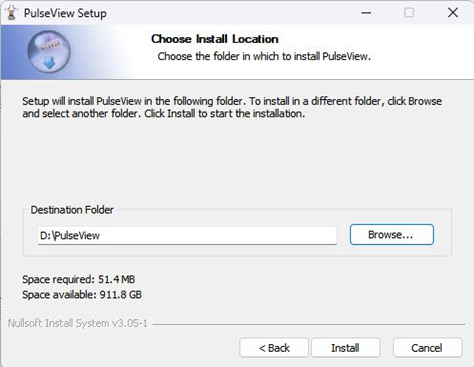Minimize the PulseView Setup window

366,13
